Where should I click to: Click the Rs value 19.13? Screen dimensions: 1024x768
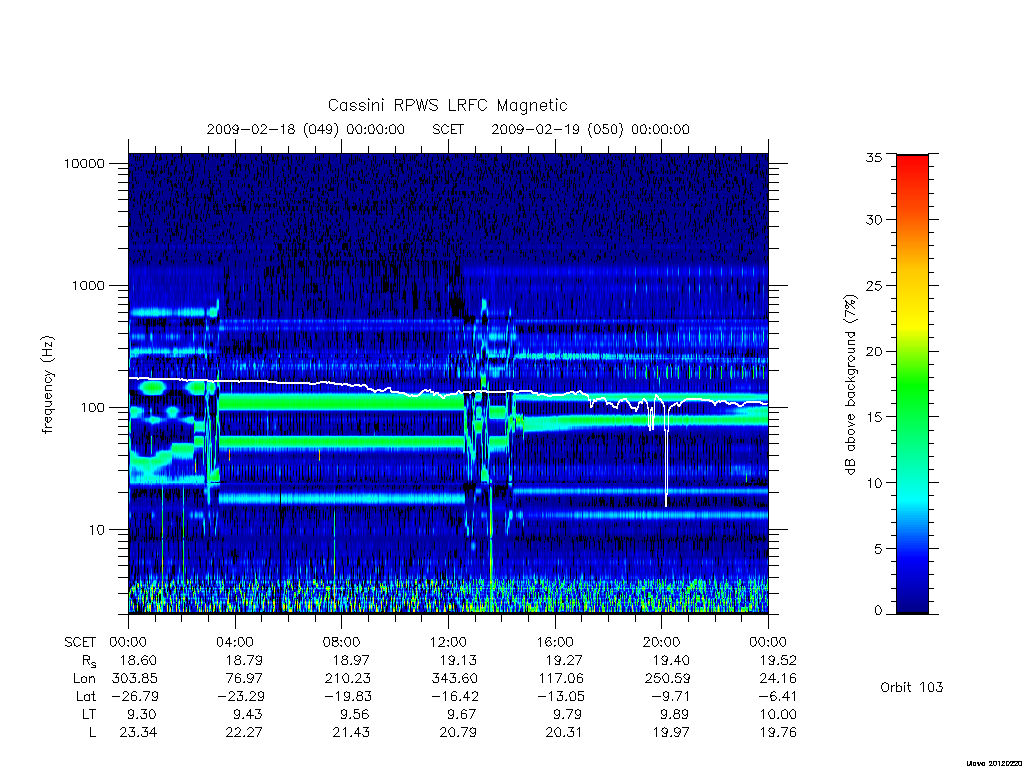click(458, 660)
